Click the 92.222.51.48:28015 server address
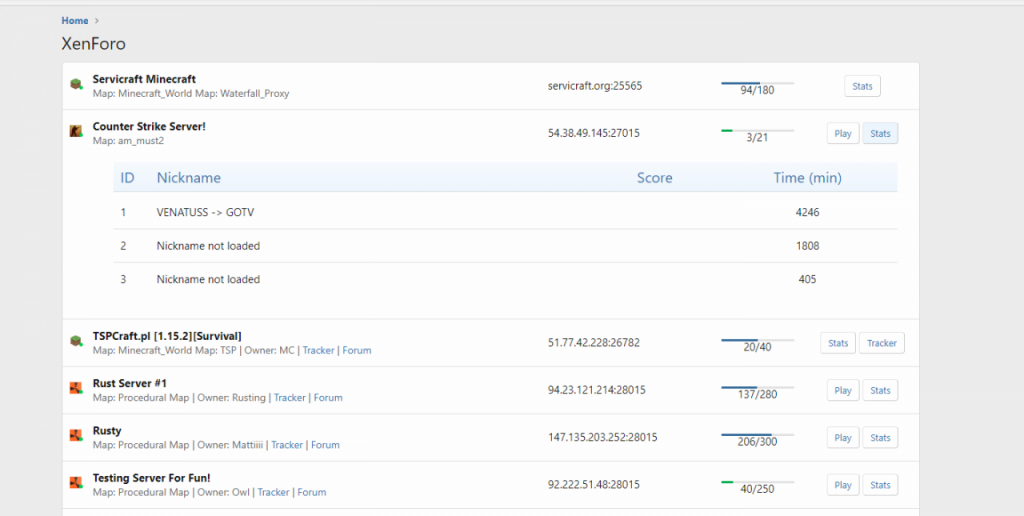The height and width of the screenshot is (516, 1024). [x=594, y=485]
